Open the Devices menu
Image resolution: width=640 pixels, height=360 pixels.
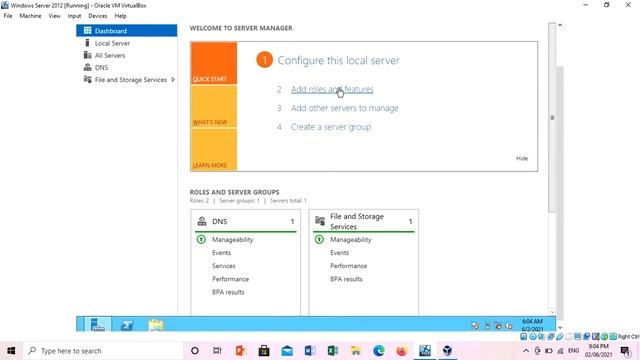pyautogui.click(x=98, y=16)
